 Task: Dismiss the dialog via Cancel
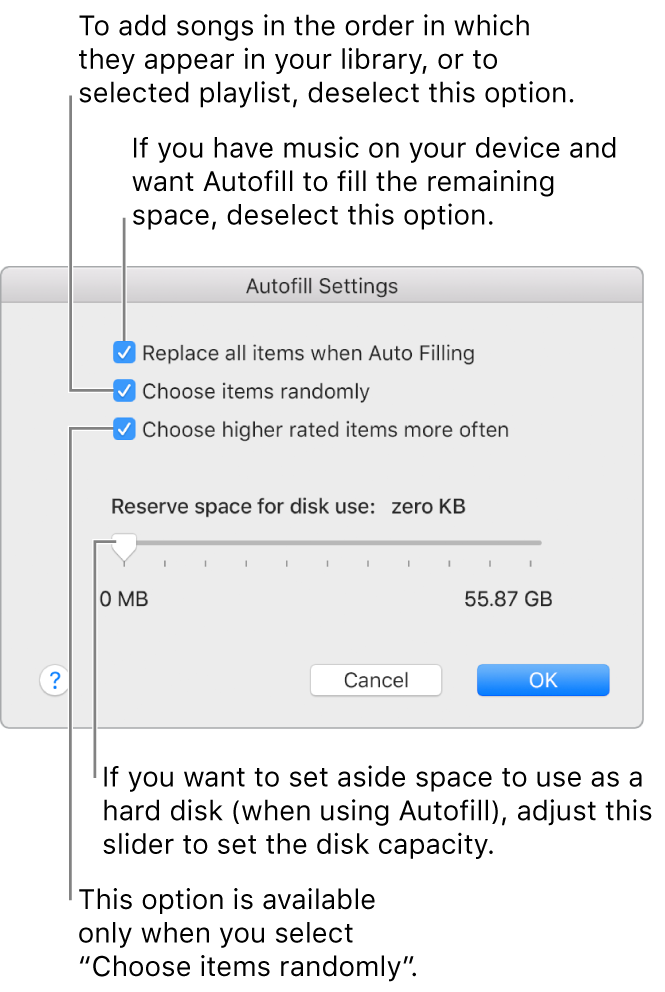click(375, 680)
